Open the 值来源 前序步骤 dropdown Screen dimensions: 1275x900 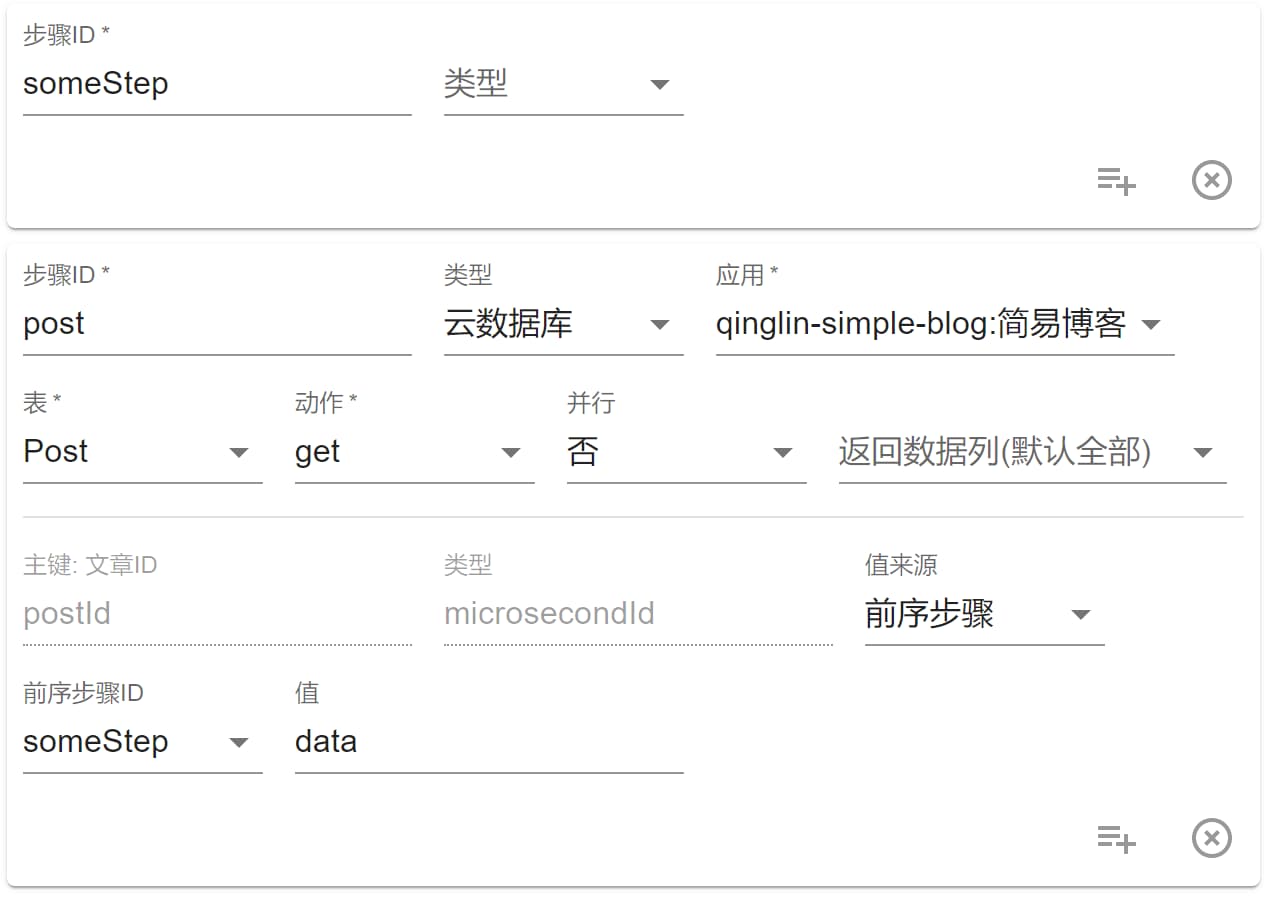(984, 615)
